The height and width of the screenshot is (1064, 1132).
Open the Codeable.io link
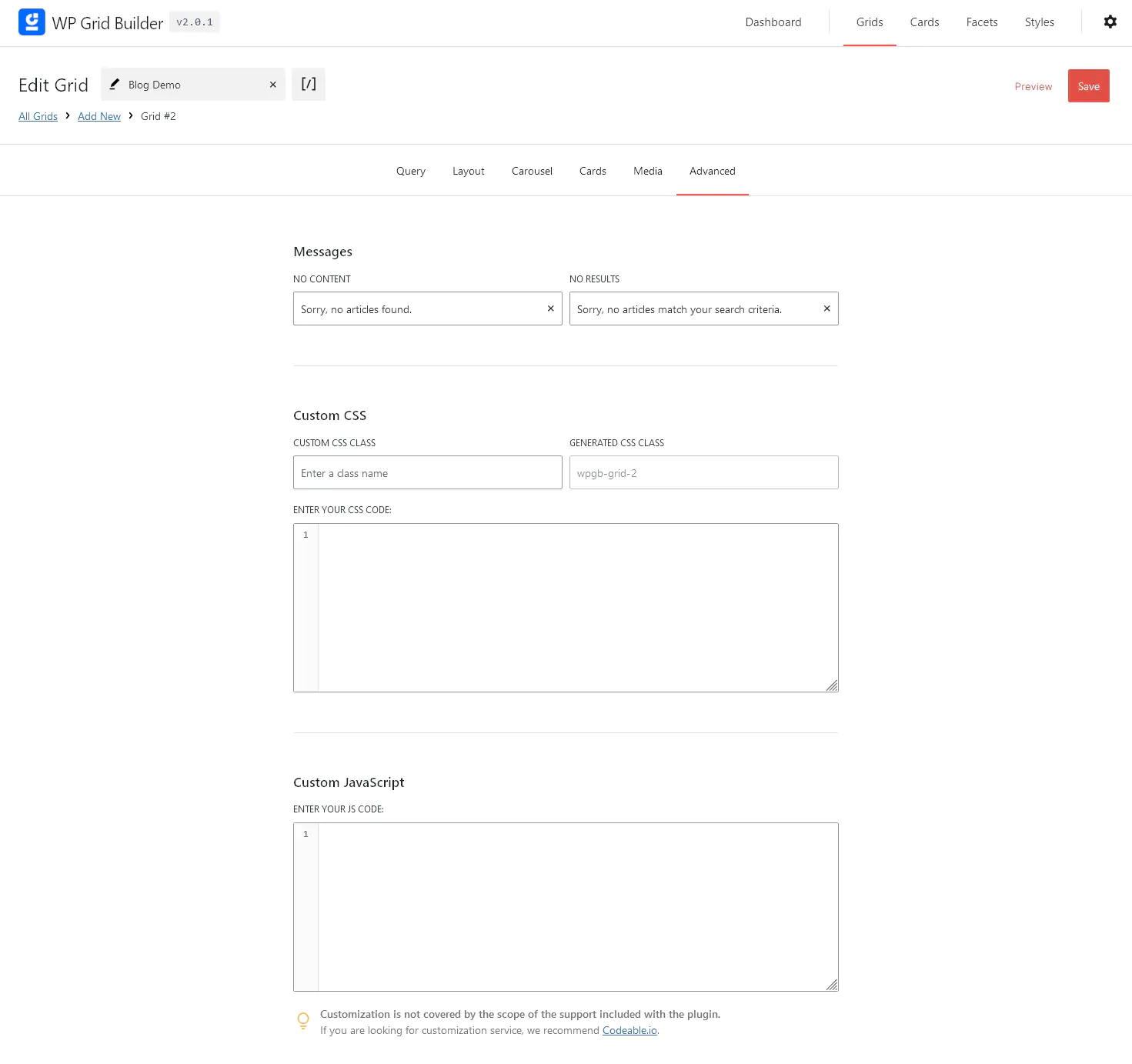629,1030
